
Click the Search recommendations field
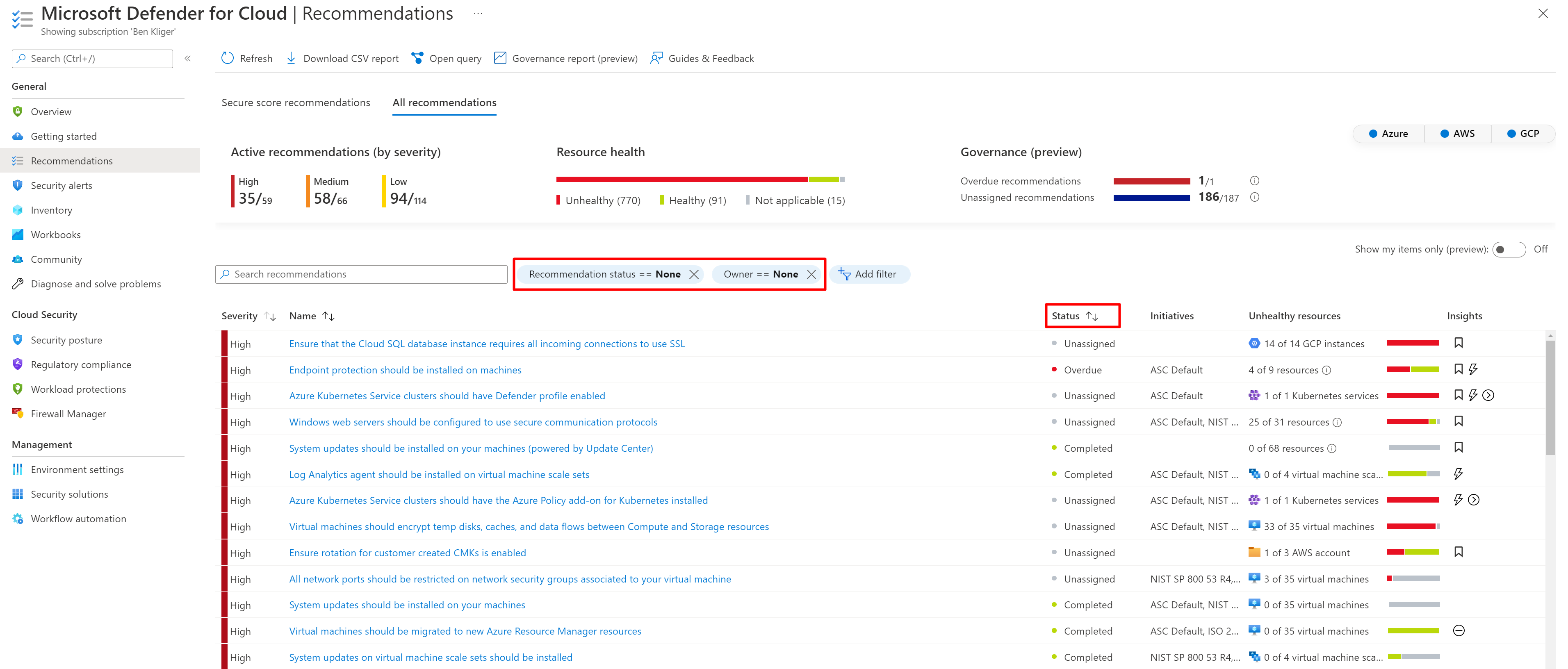[x=361, y=275]
